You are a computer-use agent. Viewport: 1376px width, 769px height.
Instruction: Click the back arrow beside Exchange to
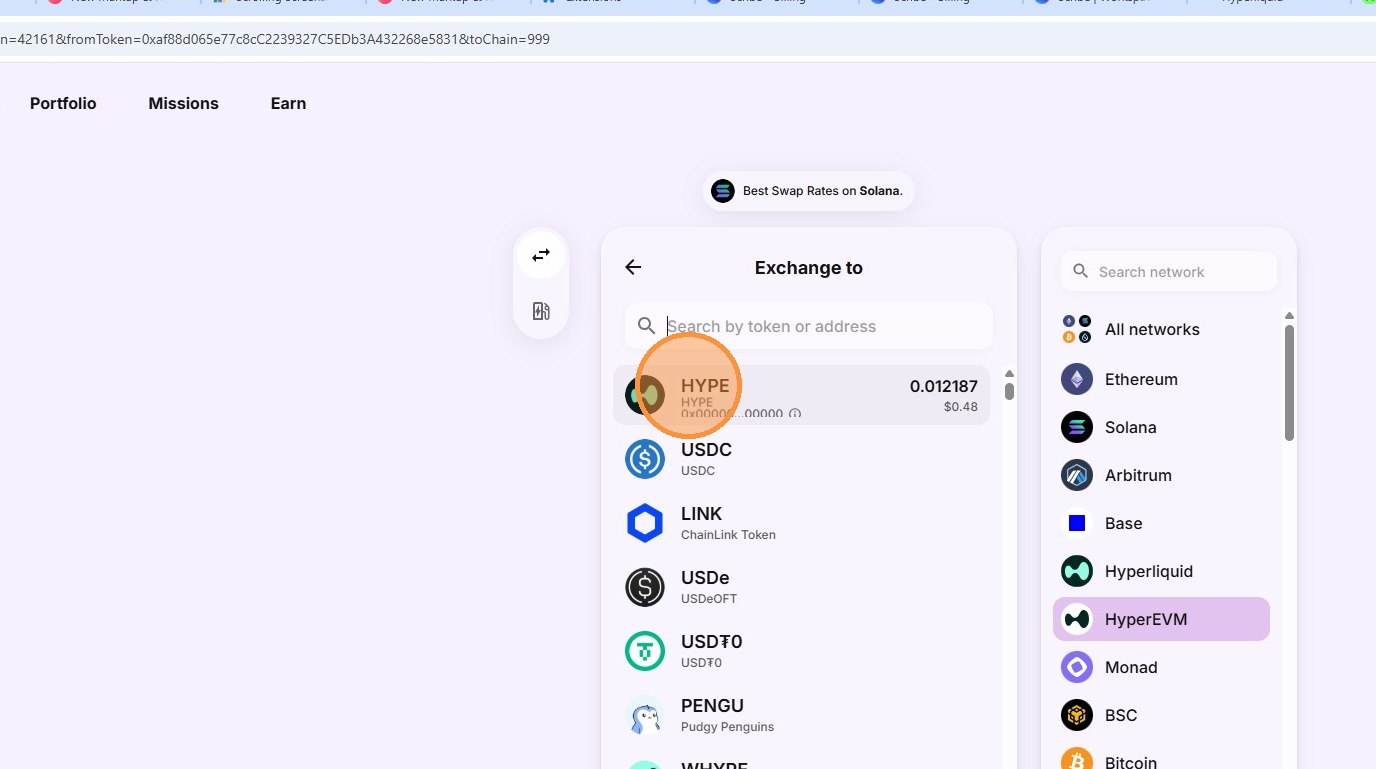(x=633, y=267)
